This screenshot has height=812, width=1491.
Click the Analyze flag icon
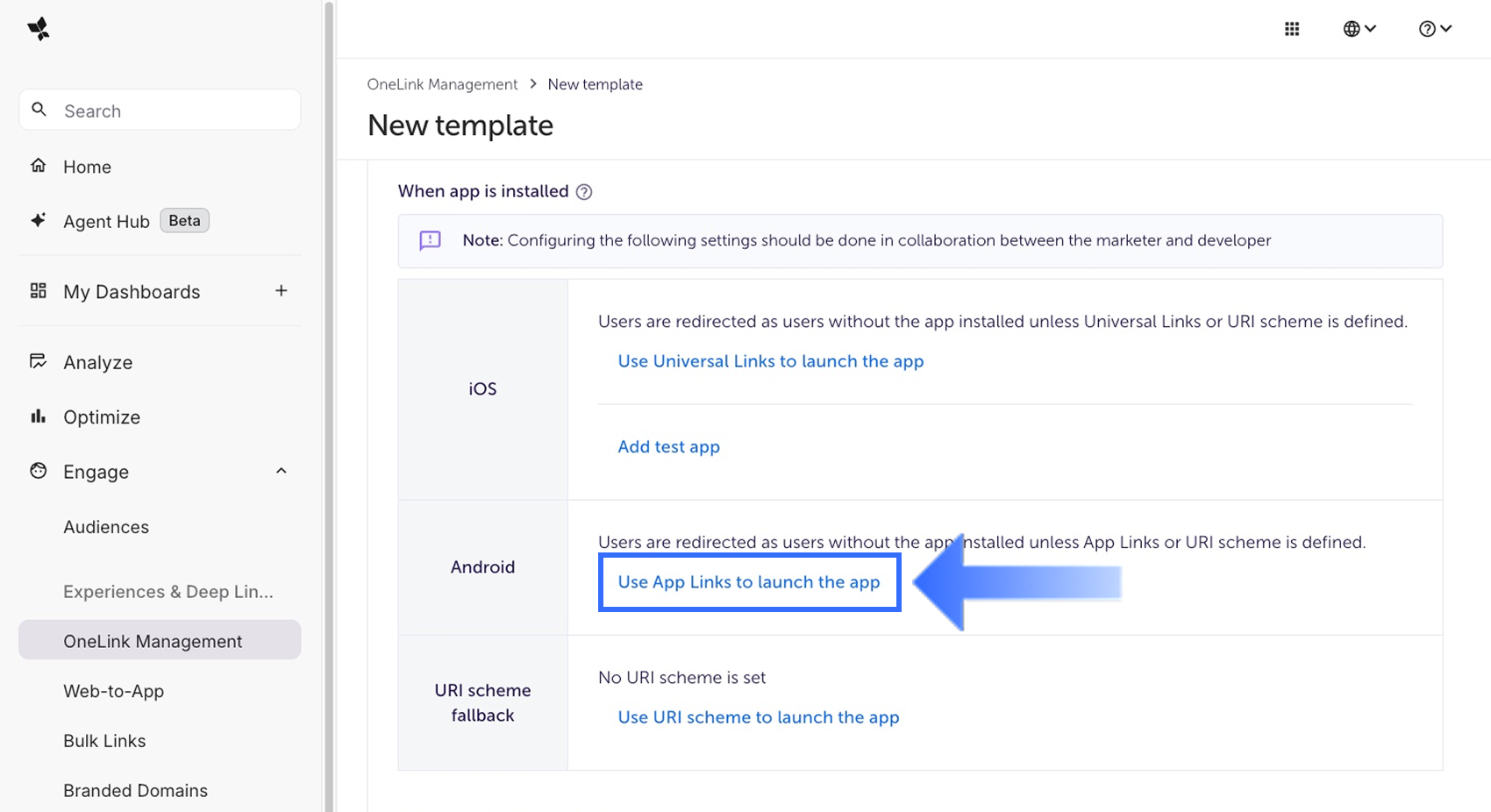(38, 361)
